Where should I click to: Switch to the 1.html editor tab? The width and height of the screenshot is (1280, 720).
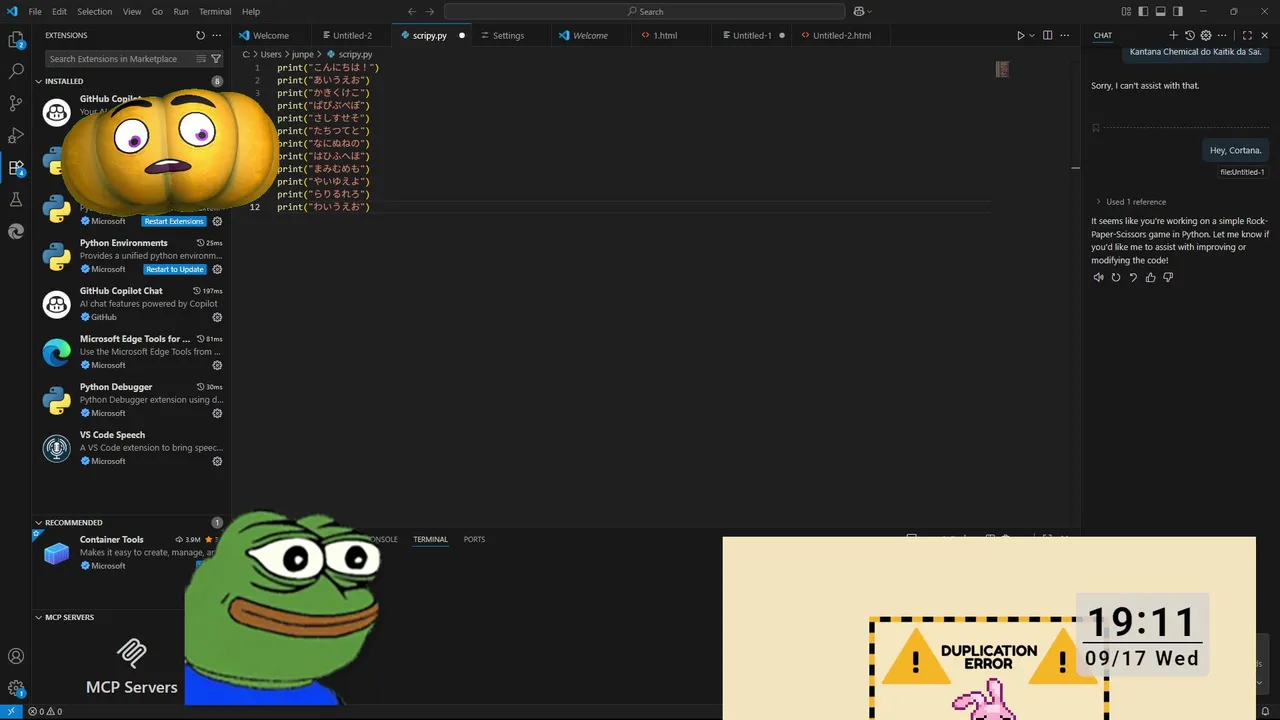[x=665, y=35]
